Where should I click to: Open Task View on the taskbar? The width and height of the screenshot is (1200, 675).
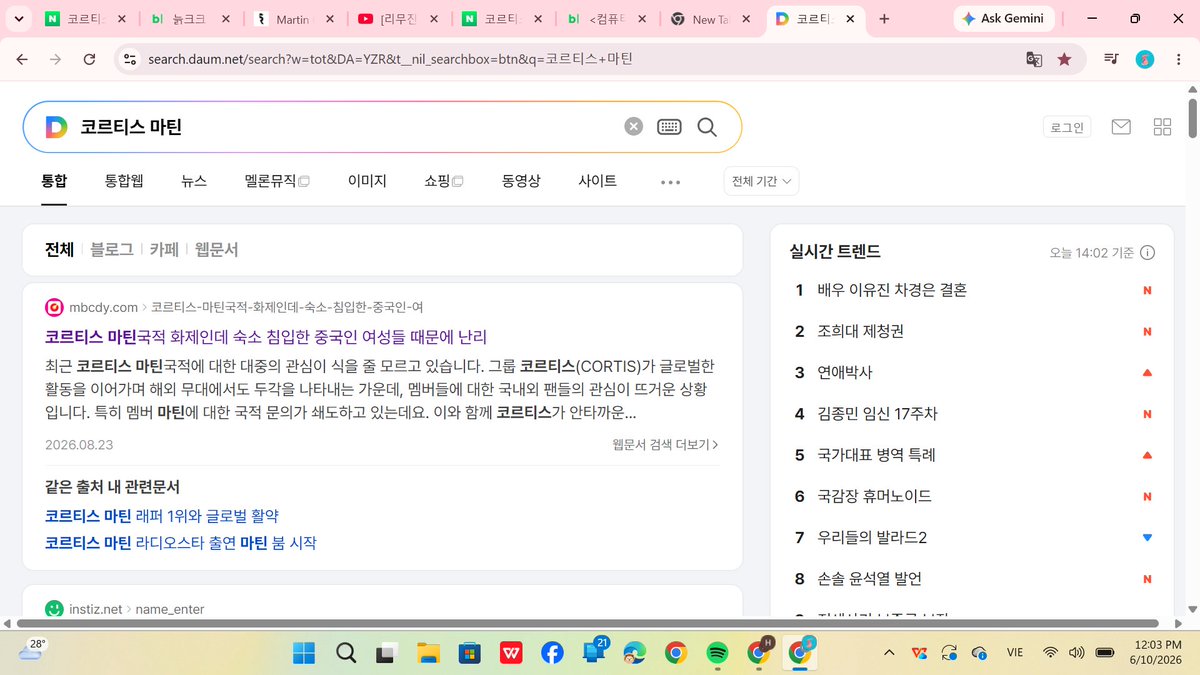pyautogui.click(x=387, y=653)
